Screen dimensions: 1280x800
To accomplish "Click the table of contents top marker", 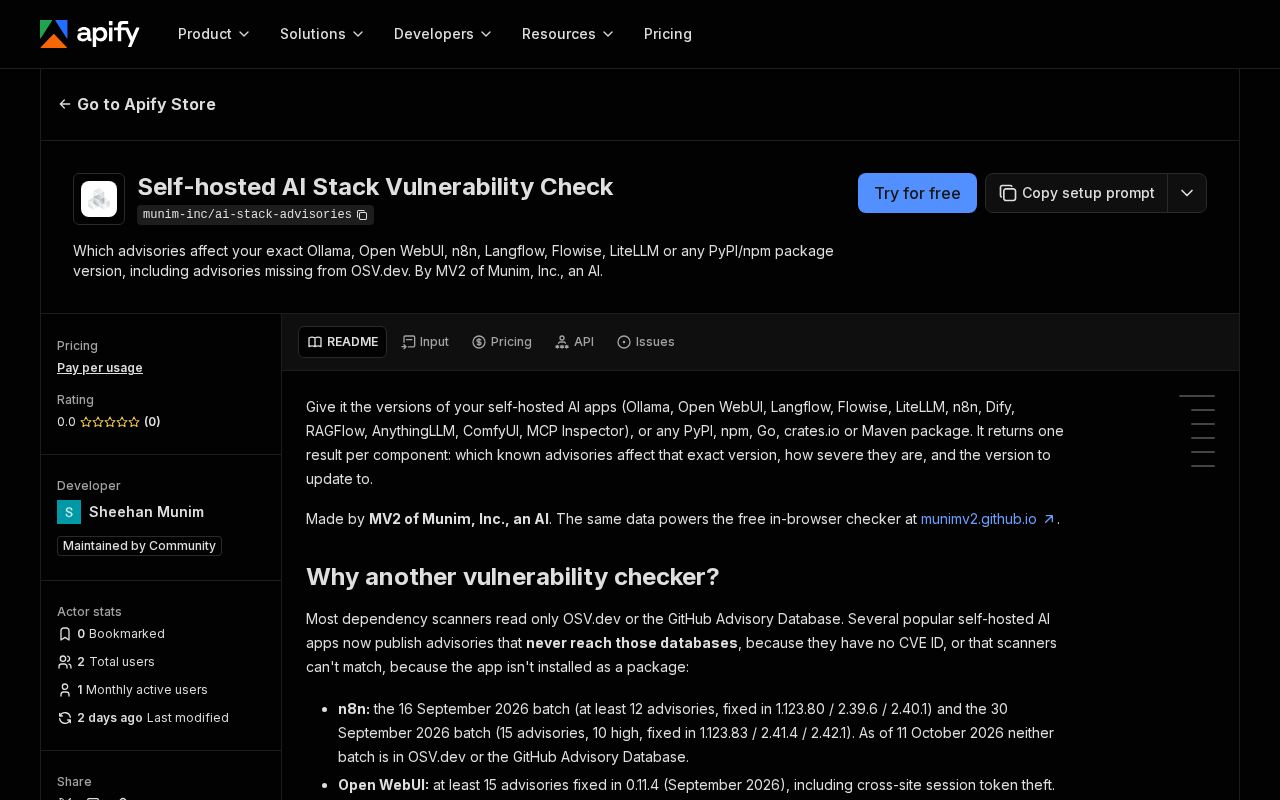I will (1197, 396).
